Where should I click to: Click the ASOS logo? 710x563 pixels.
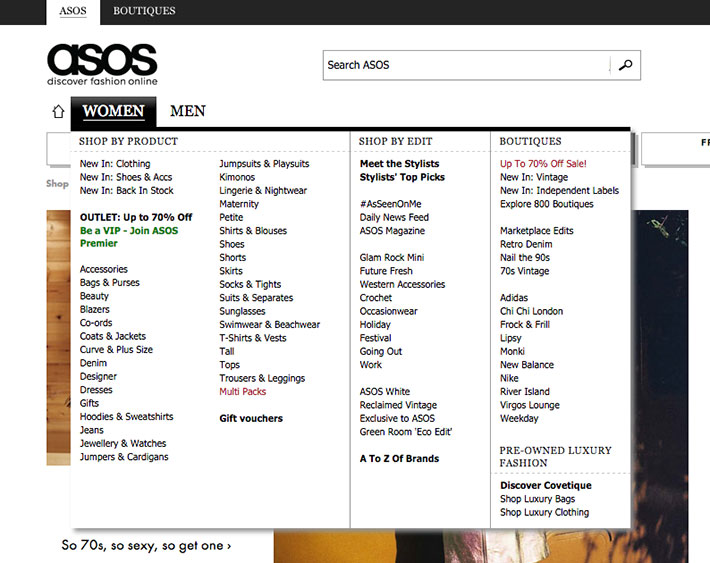102,65
